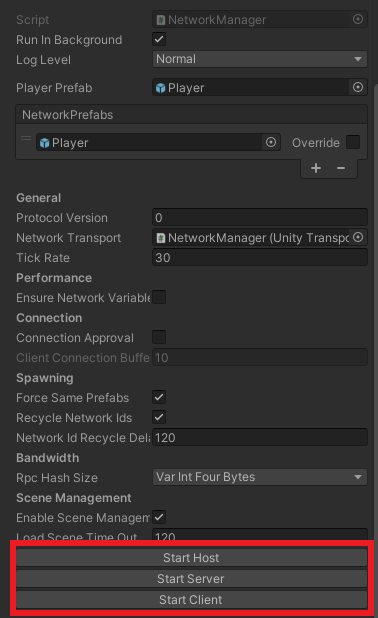Edit the Protocol Version field
This screenshot has width=378, height=618.
coord(260,218)
